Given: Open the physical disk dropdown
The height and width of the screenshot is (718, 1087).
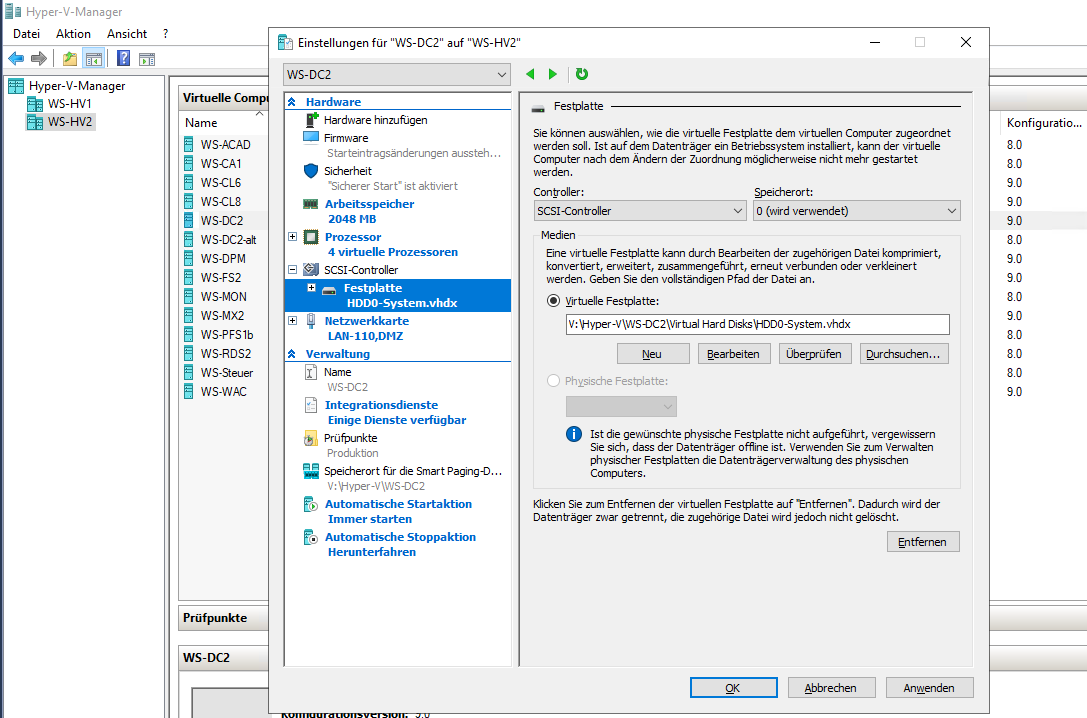Looking at the screenshot, I should [621, 406].
